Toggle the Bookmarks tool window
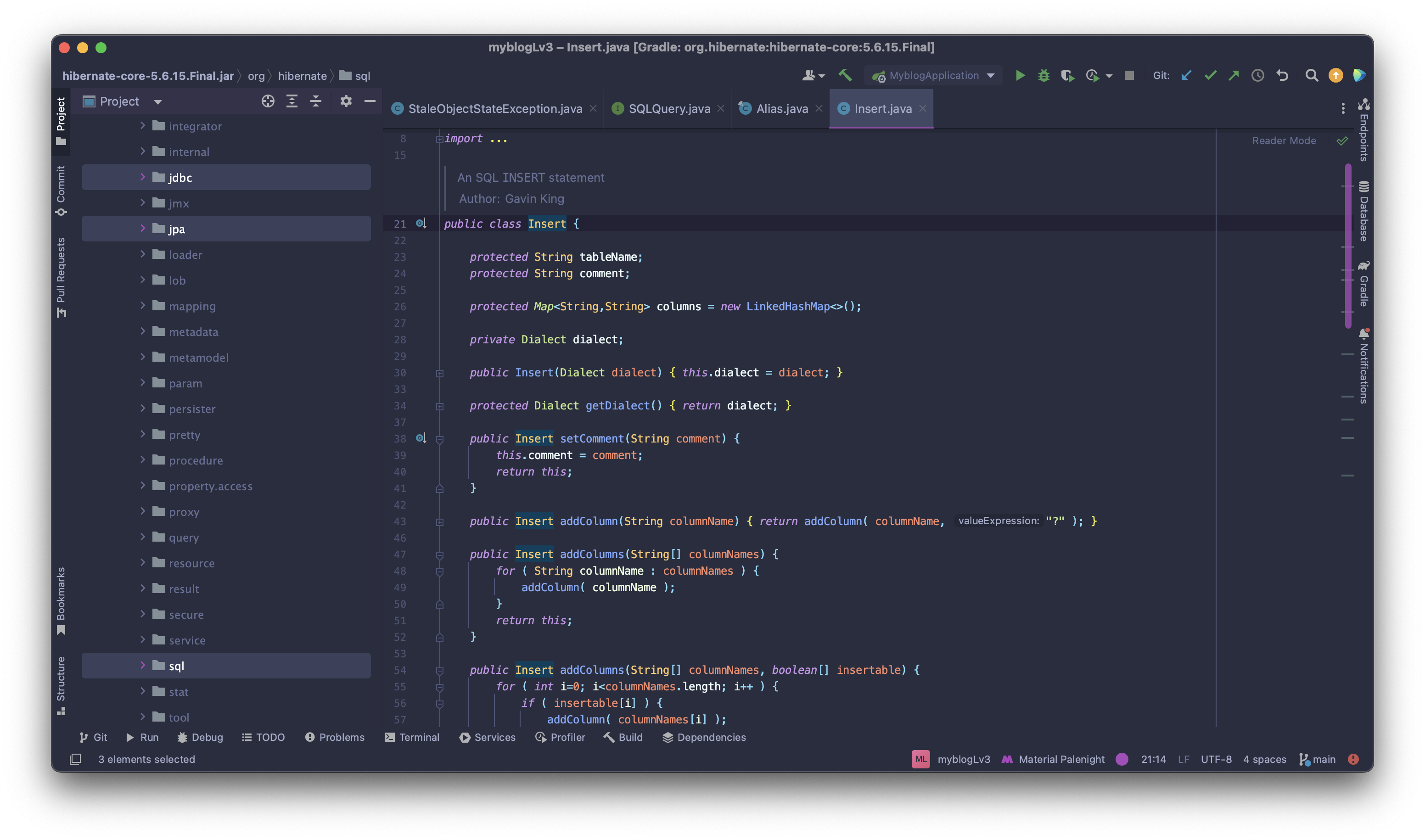 pos(61,601)
